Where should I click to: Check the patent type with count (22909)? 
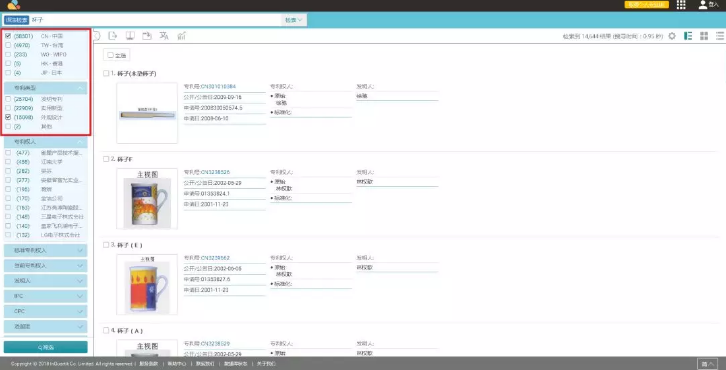point(8,108)
